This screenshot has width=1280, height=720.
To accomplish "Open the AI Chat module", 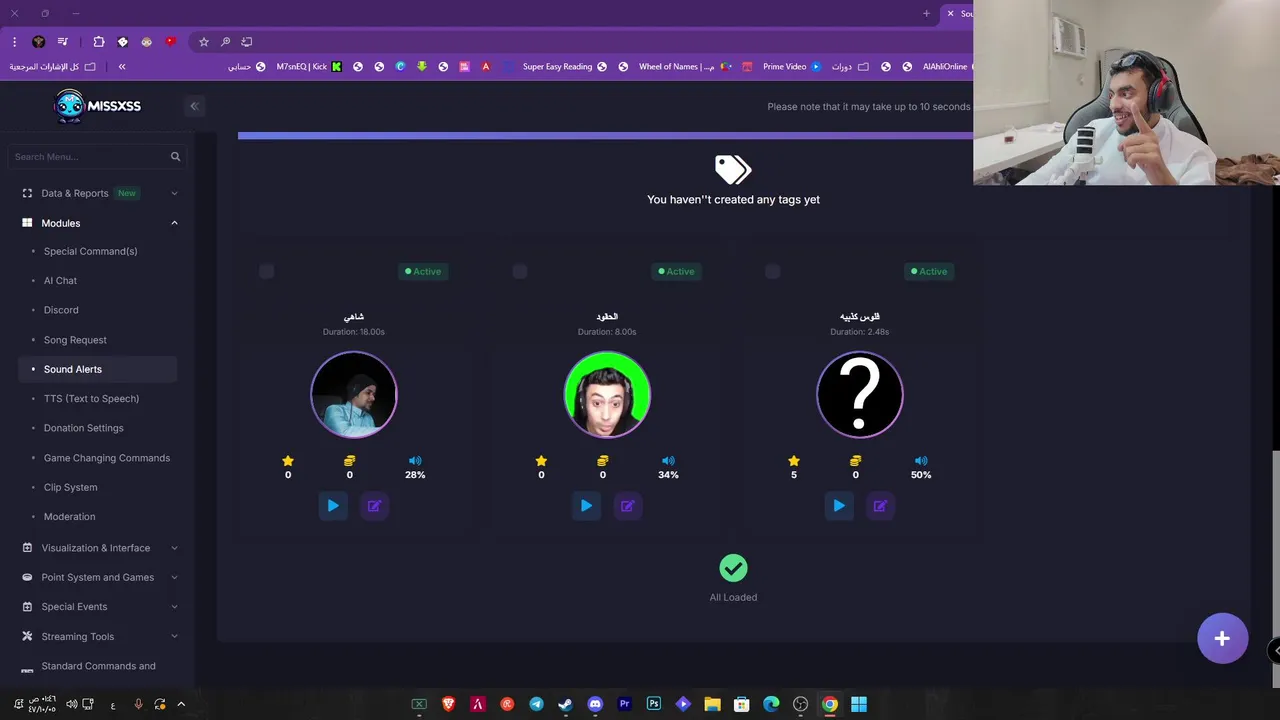I will coord(60,281).
